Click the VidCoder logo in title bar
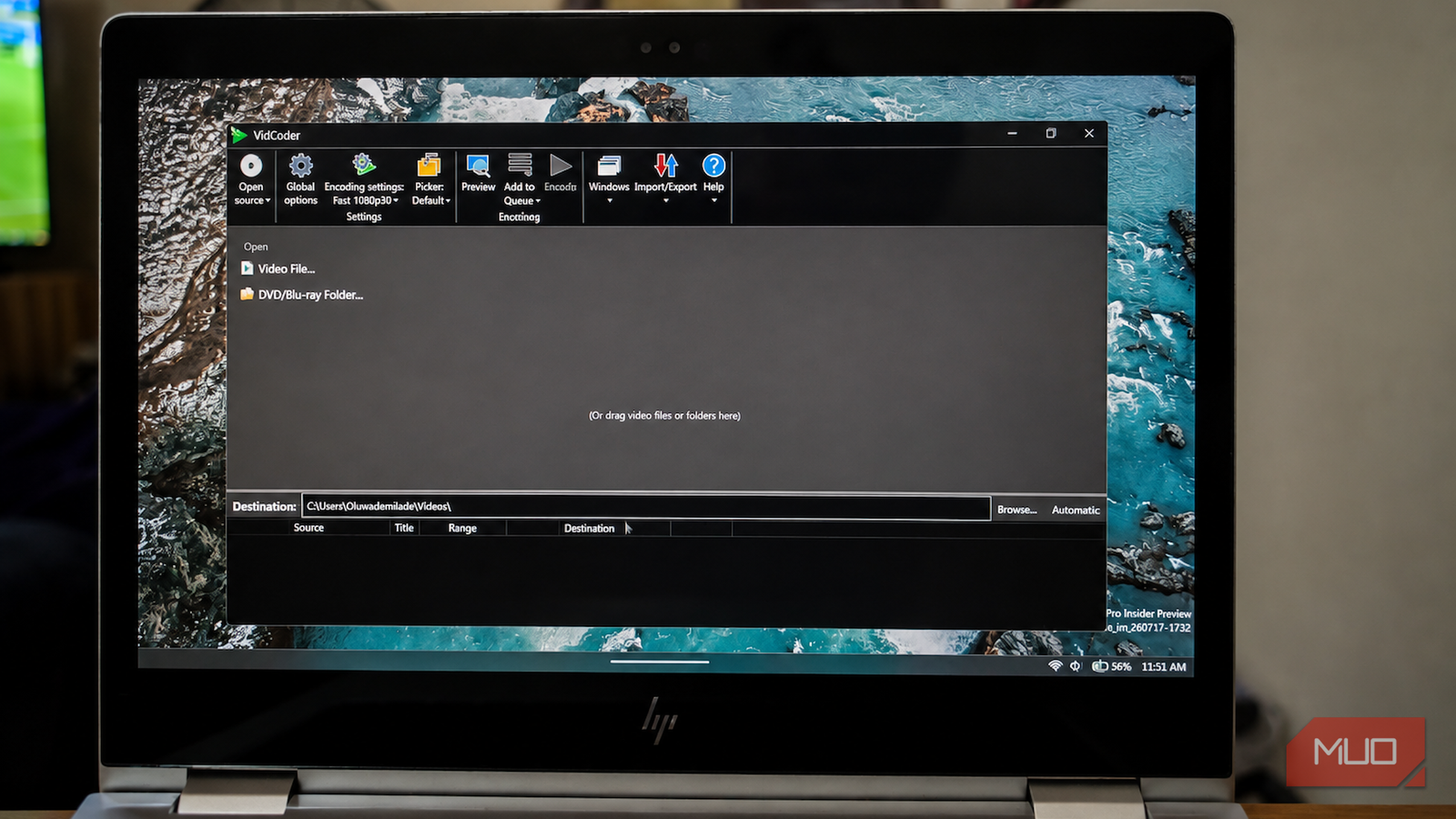The width and height of the screenshot is (1456, 819). coord(239,136)
